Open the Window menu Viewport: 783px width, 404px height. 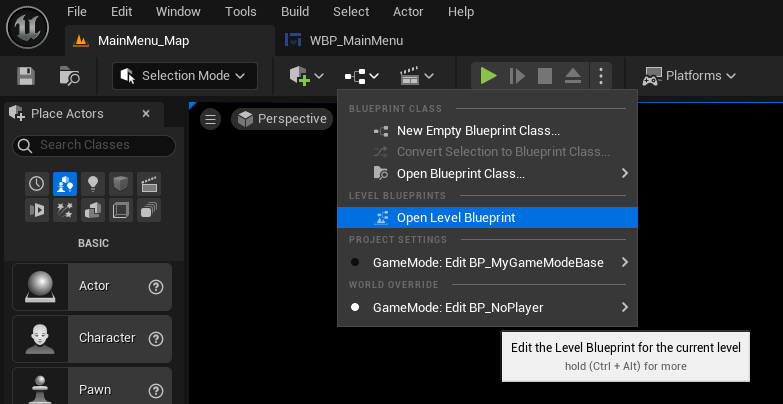178,11
